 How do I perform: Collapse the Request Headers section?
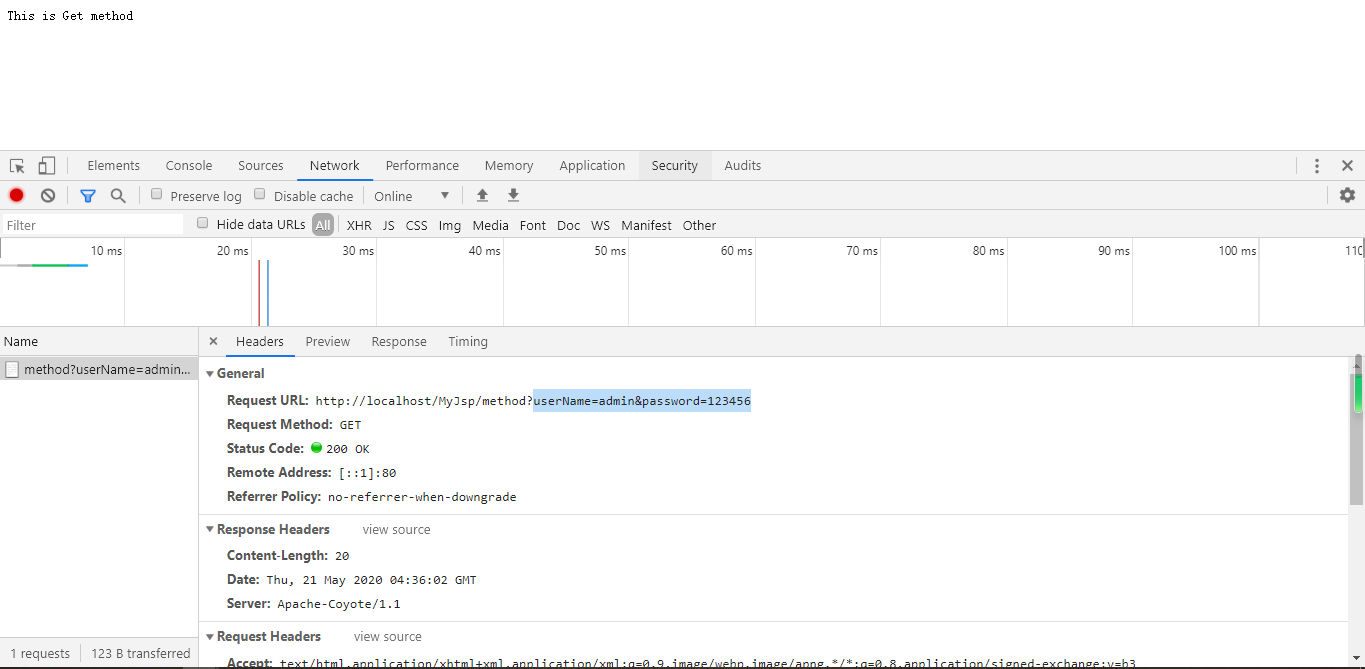pyautogui.click(x=210, y=637)
